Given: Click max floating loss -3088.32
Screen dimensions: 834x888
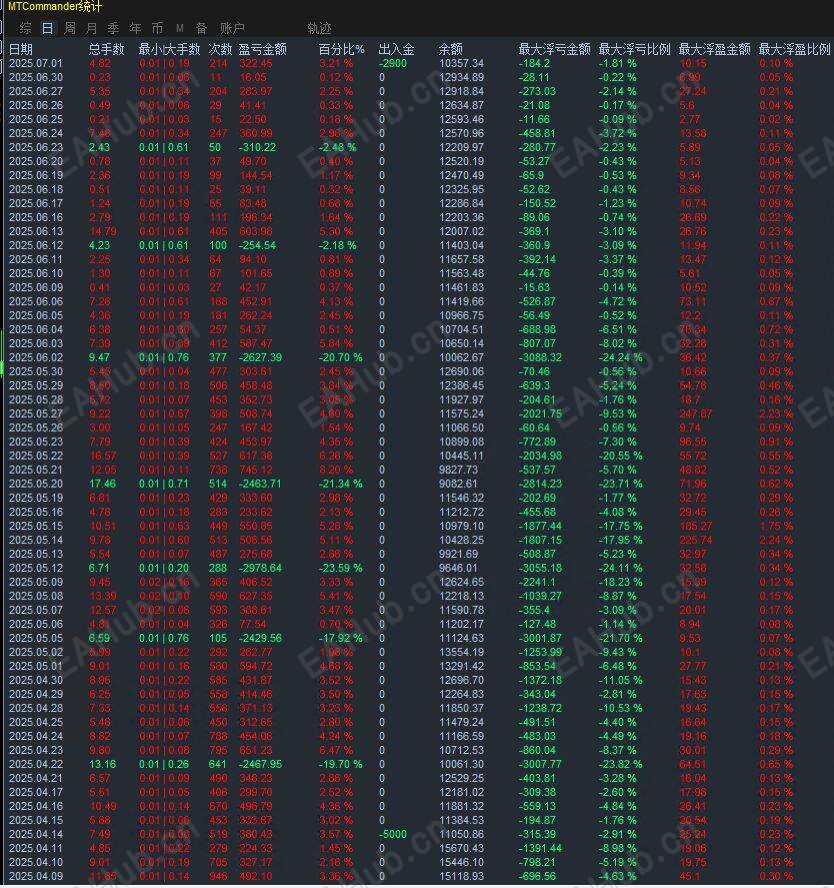Looking at the screenshot, I should [541, 357].
